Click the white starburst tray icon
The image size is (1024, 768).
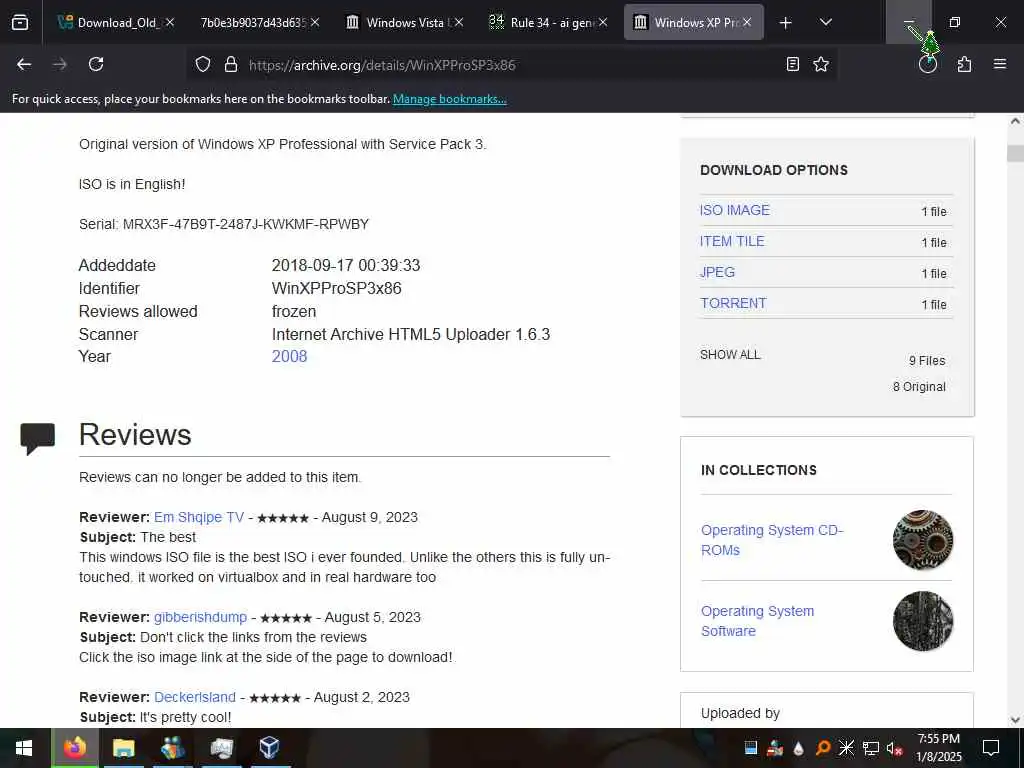pyautogui.click(x=846, y=748)
